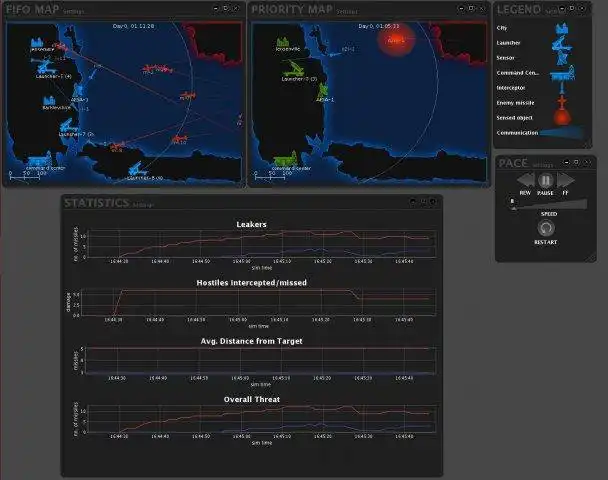Click the enemy missile m-10 on FIFO map
The image size is (608, 480).
(179, 138)
